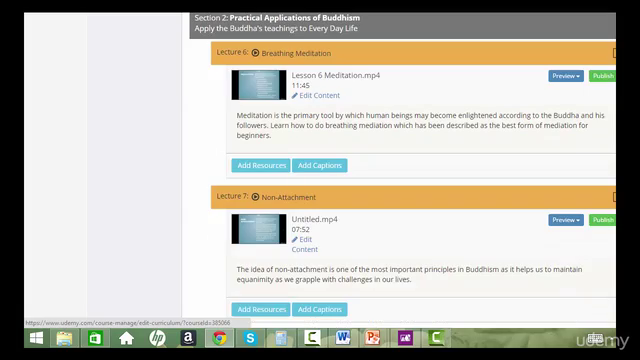
Task: Open Preview dropdown for Untitled.mp4
Action: pyautogui.click(x=566, y=220)
